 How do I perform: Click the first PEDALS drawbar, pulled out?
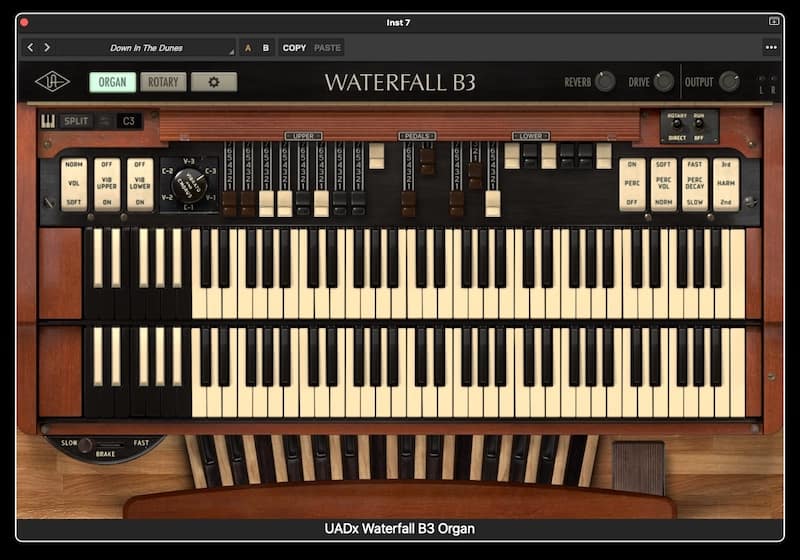point(408,203)
